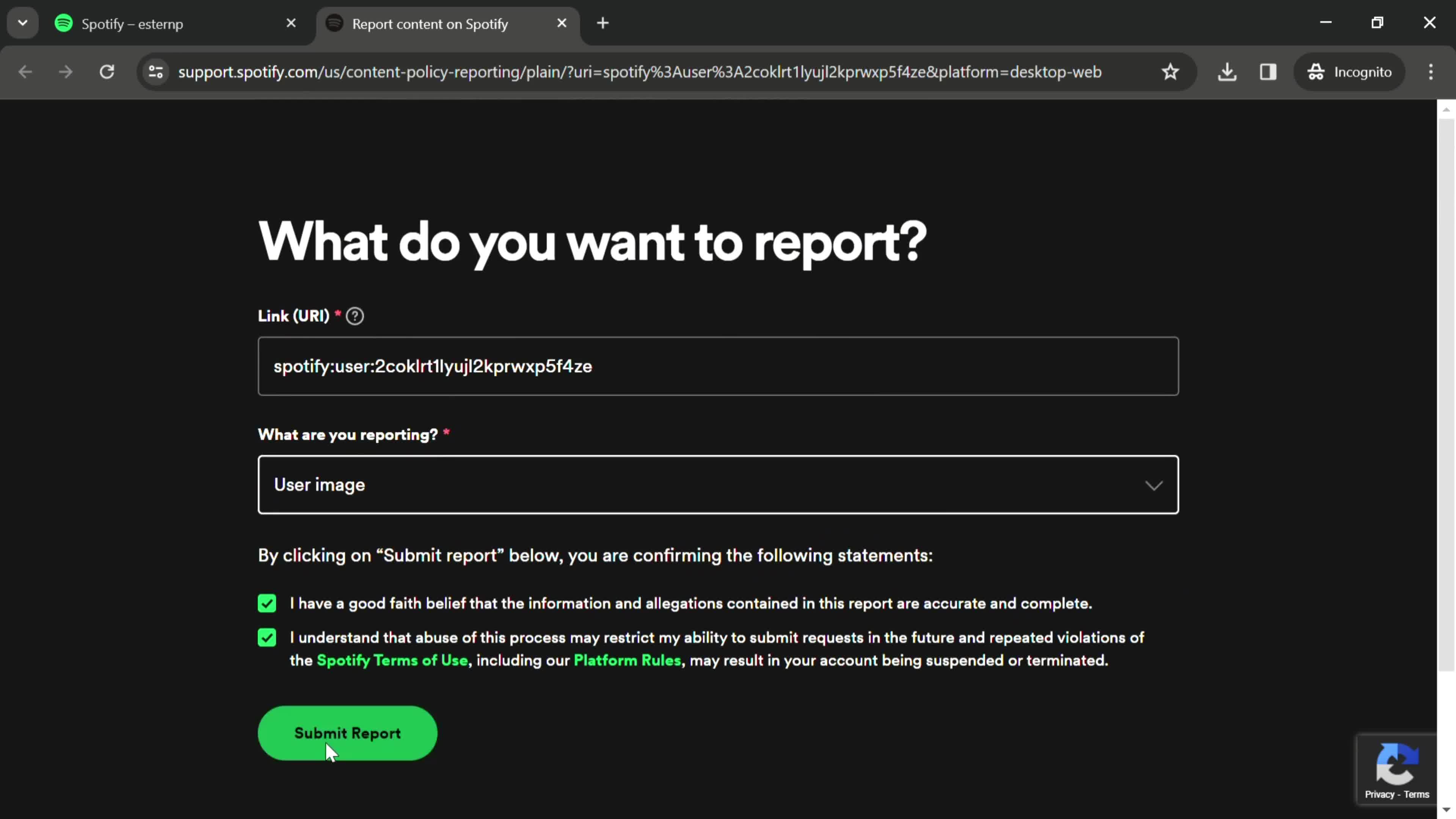Image resolution: width=1456 pixels, height=819 pixels.
Task: Click the help question mark icon
Action: (355, 316)
